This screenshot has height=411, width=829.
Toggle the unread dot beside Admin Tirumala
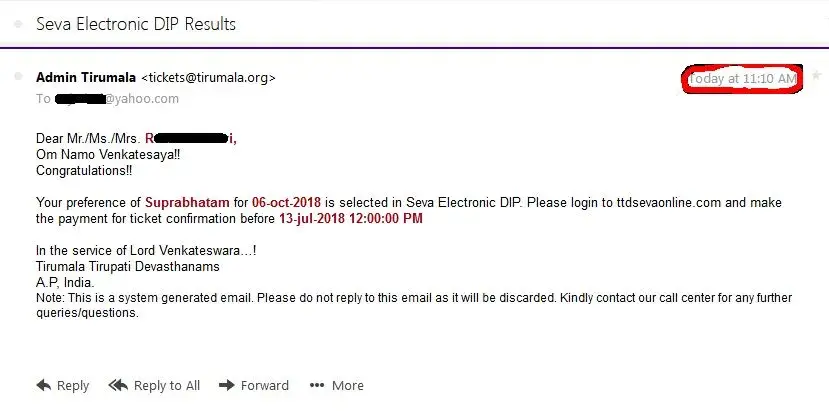click(x=17, y=77)
